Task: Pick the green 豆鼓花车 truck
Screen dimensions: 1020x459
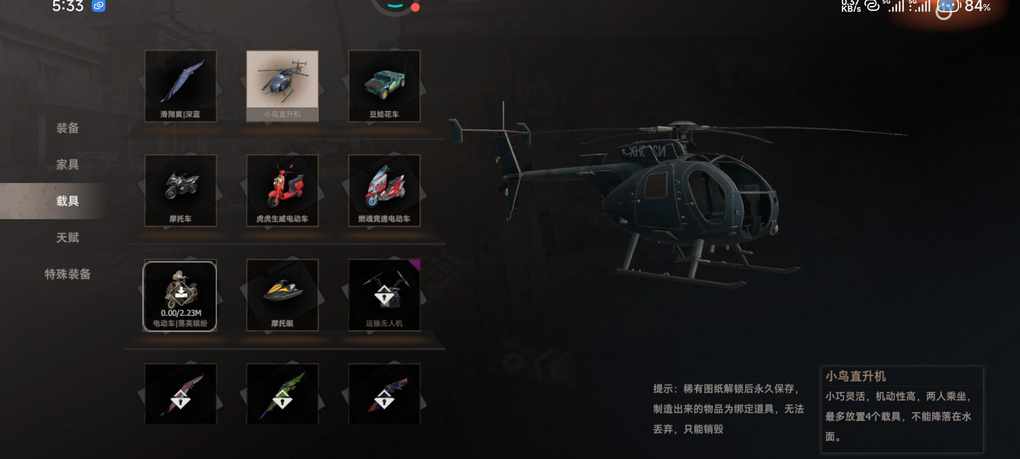Action: (x=384, y=86)
